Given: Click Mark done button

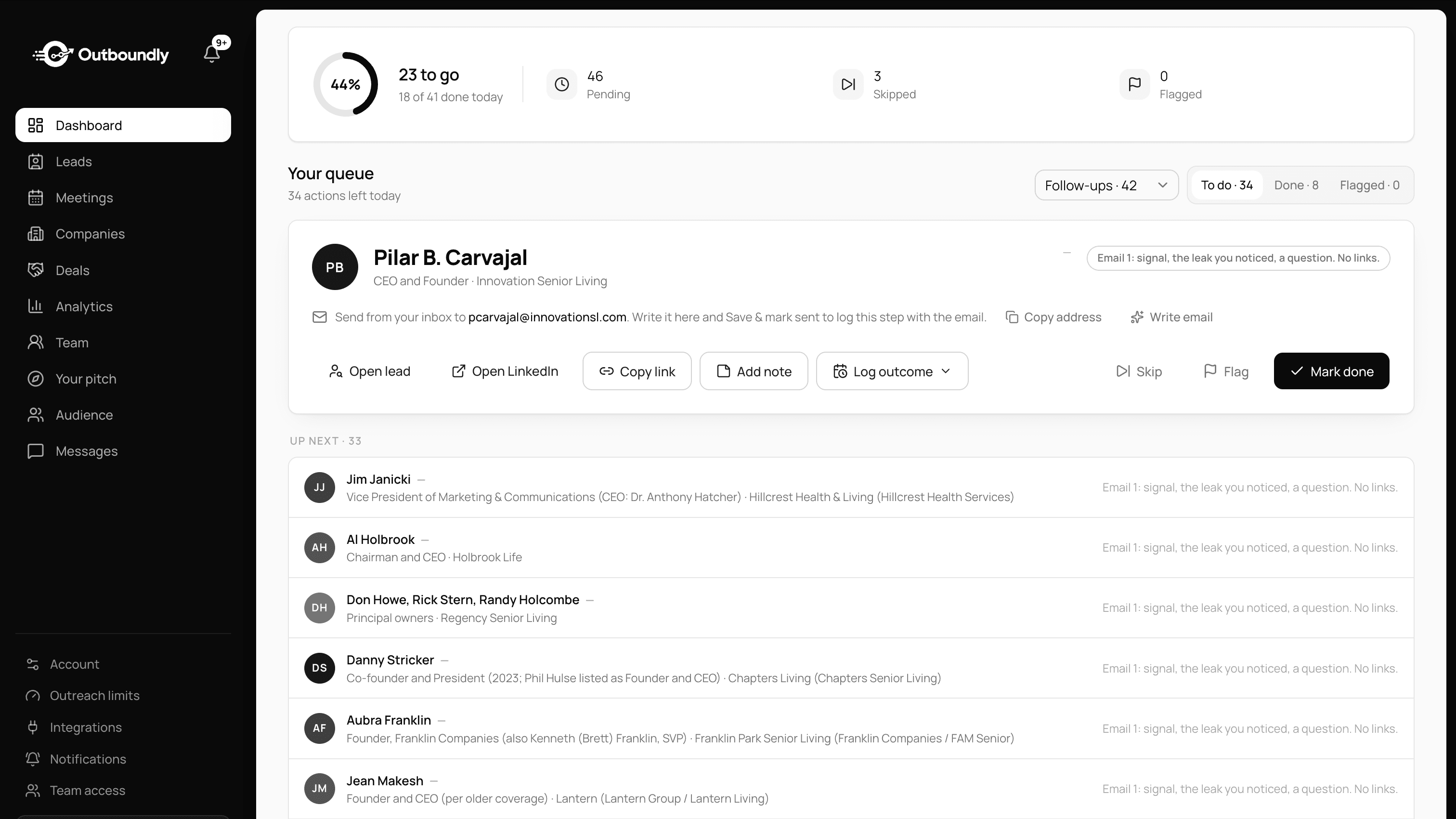Looking at the screenshot, I should (x=1331, y=371).
